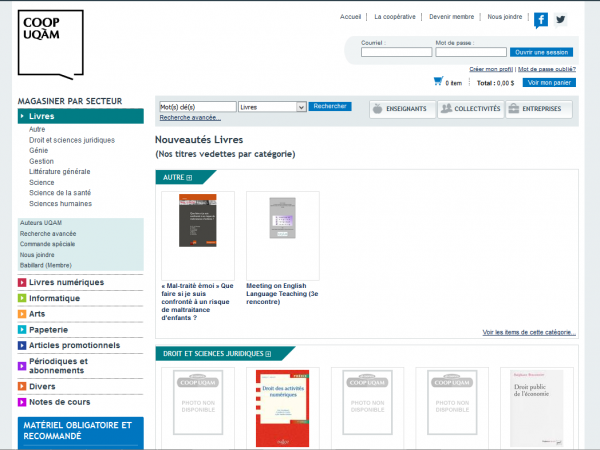Open the Meeting on English Language Teaching cover
This screenshot has height=450, width=600.
point(282,218)
